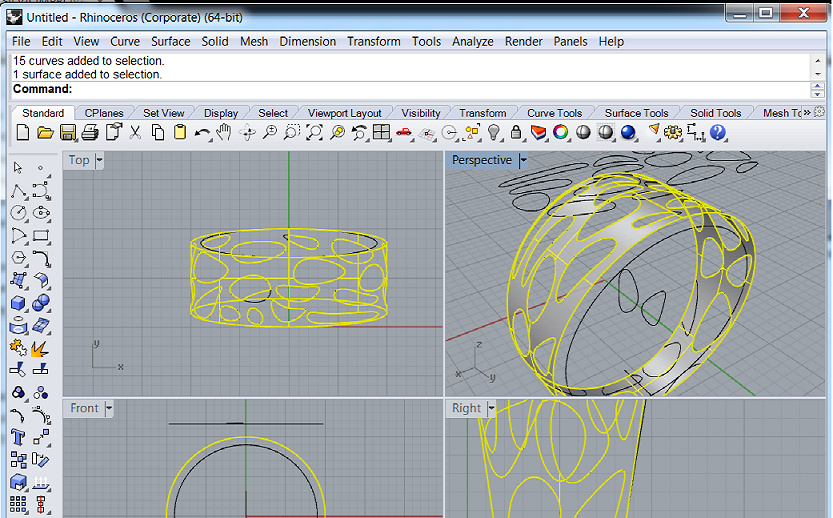This screenshot has width=833, height=518.
Task: Switch to the Solid Tools tab
Action: pos(716,113)
